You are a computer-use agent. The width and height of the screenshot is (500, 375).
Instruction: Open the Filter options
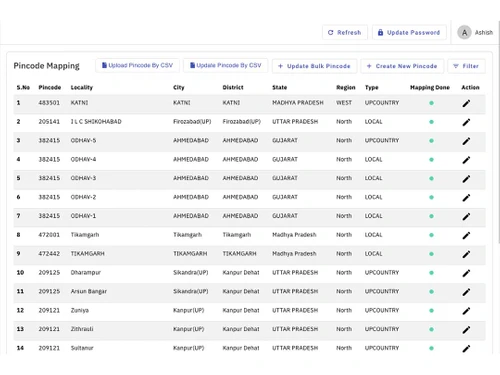466,66
